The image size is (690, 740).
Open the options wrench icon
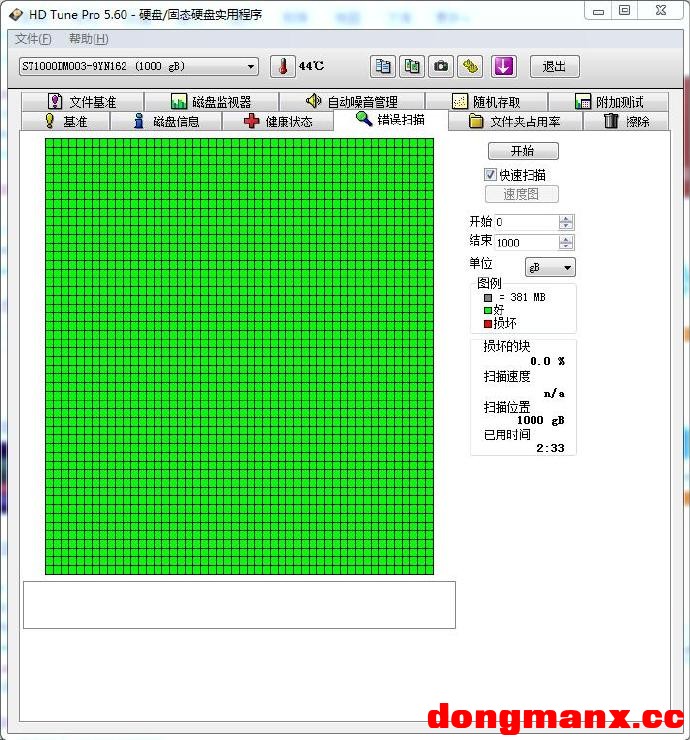470,67
